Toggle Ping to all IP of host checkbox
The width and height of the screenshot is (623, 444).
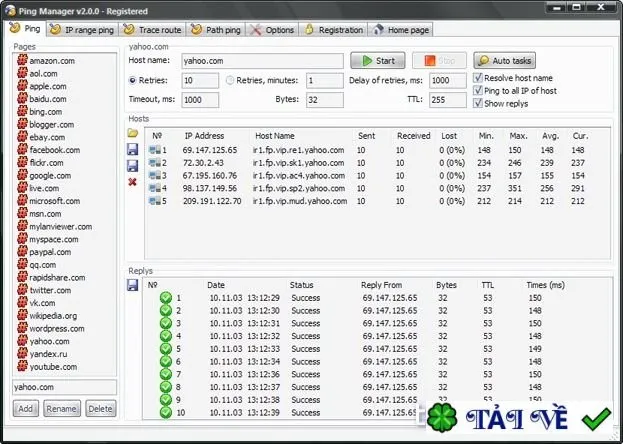click(x=478, y=90)
